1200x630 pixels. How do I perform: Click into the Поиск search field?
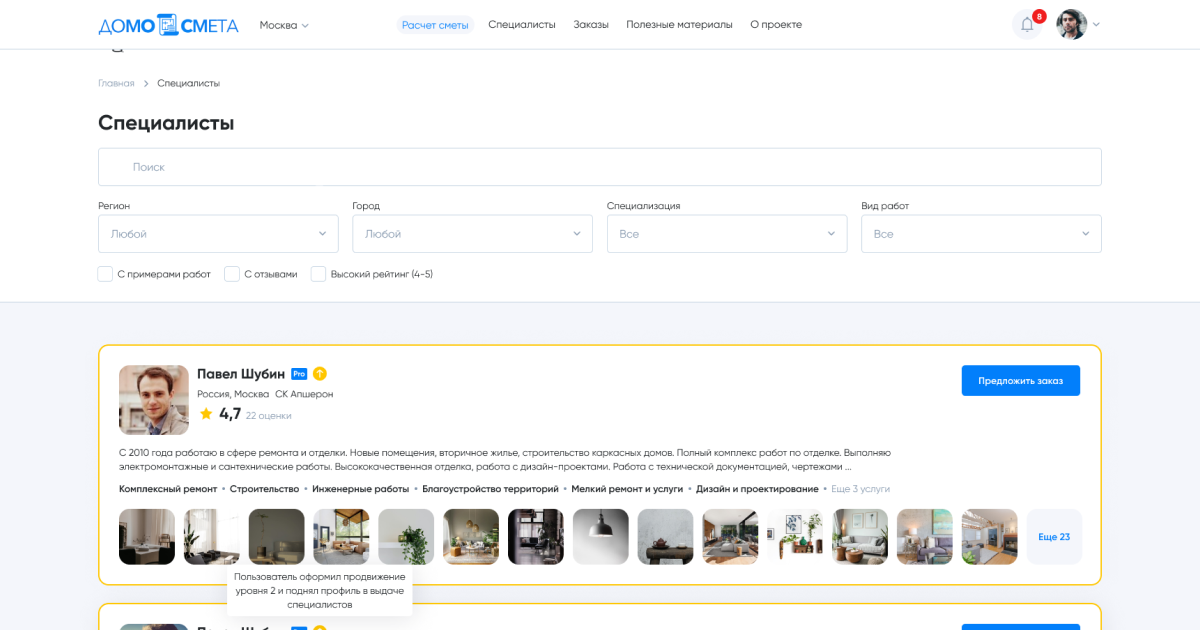pyautogui.click(x=600, y=167)
